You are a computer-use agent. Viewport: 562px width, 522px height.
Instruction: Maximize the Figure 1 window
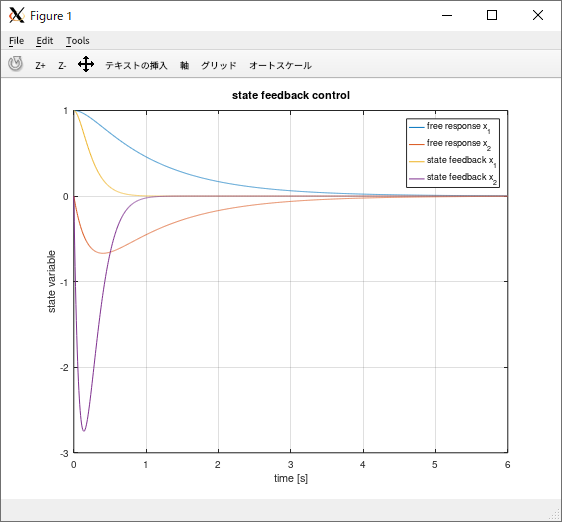click(x=492, y=15)
